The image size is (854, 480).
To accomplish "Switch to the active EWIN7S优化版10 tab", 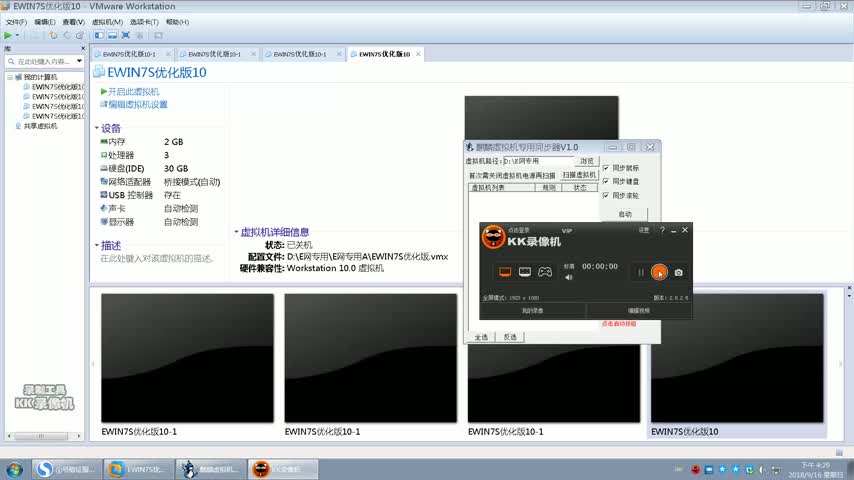I will tap(384, 54).
